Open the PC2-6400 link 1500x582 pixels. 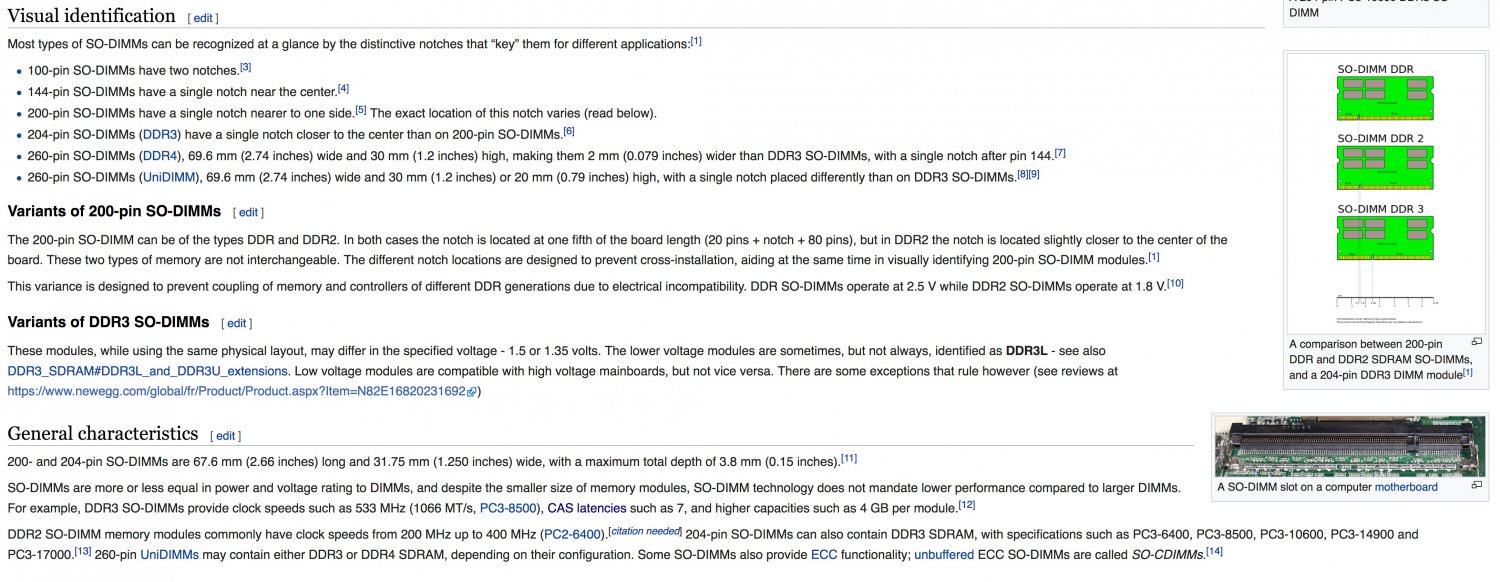573,535
